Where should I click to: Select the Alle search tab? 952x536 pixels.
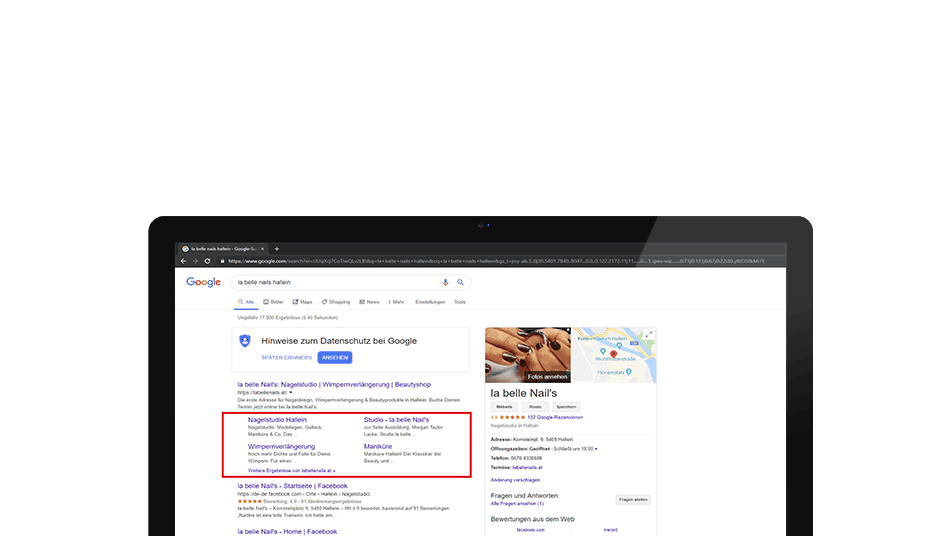pyautogui.click(x=246, y=302)
